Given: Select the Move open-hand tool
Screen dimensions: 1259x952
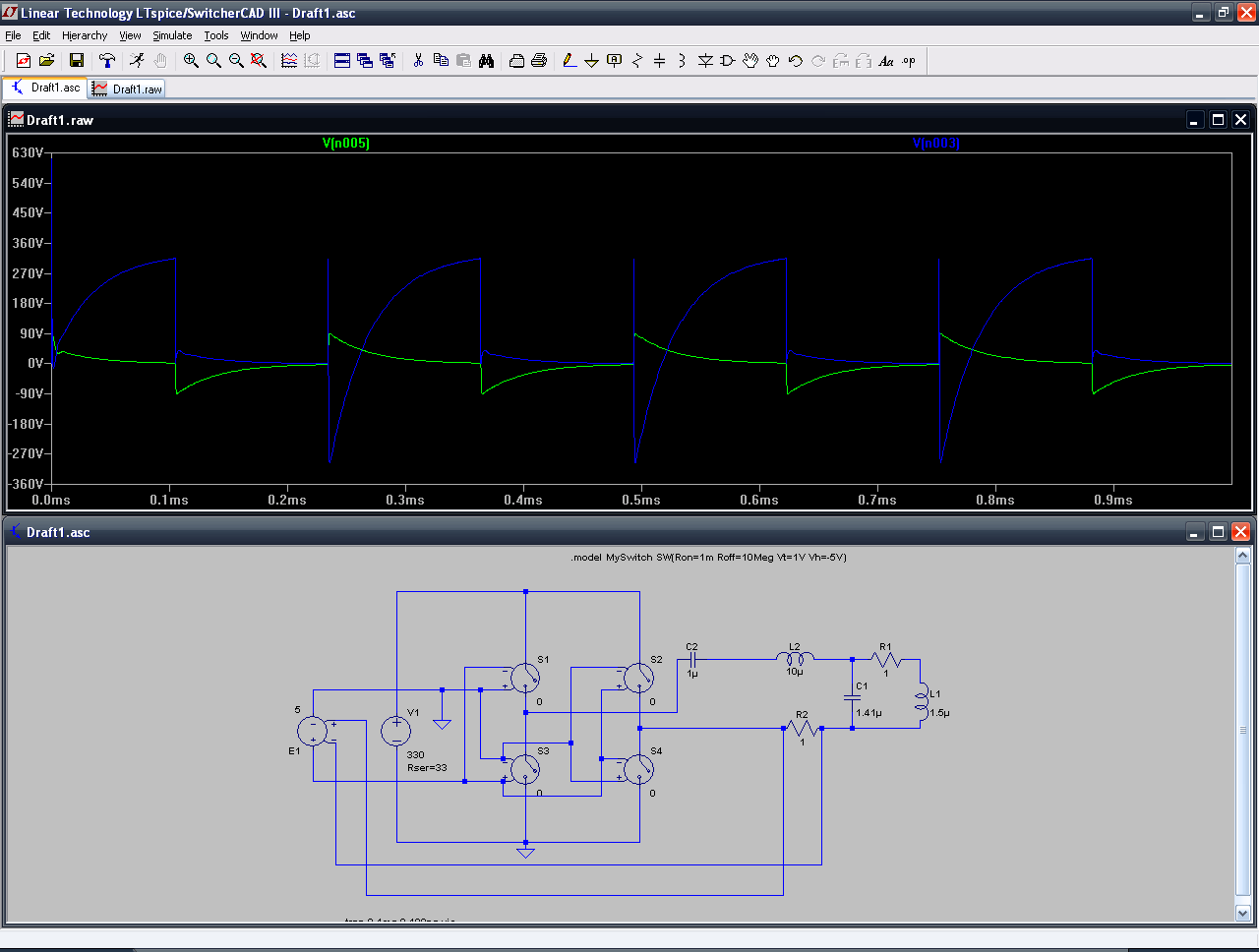Looking at the screenshot, I should (750, 61).
